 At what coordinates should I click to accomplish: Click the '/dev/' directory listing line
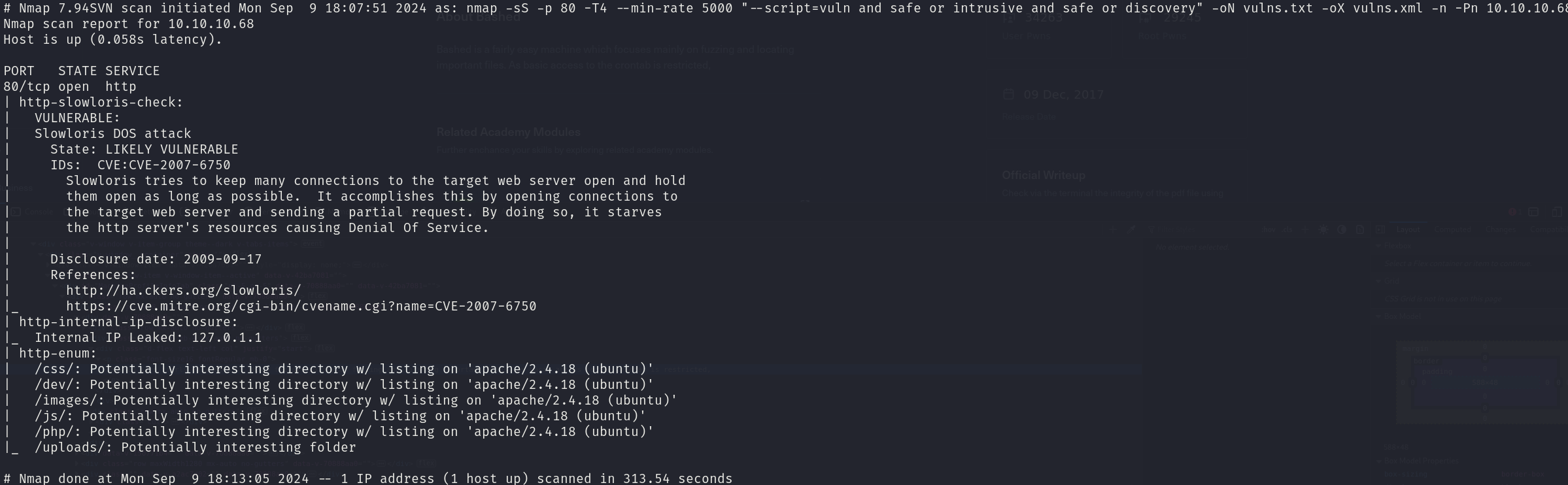tap(345, 385)
